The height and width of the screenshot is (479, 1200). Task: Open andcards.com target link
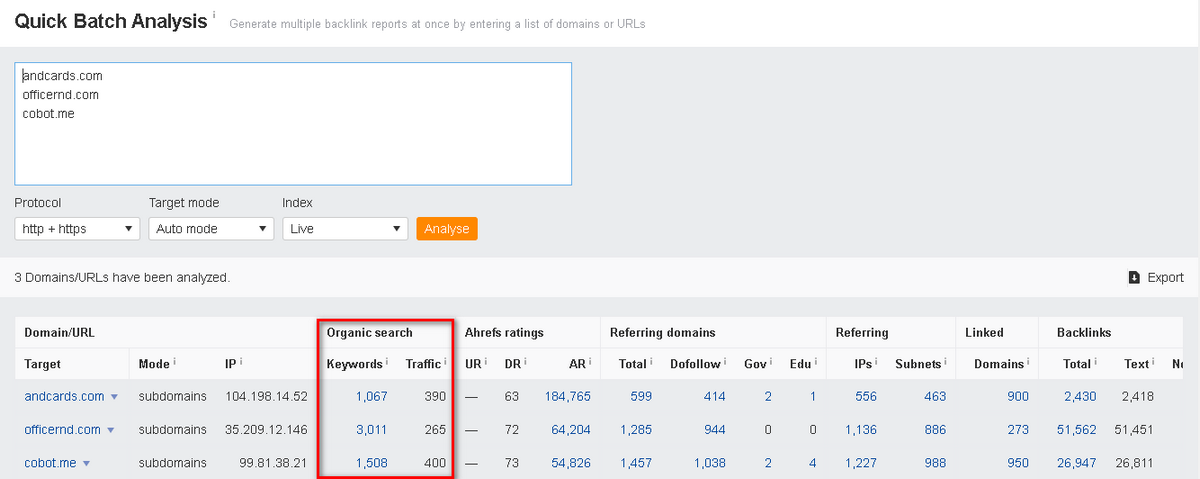coord(65,396)
